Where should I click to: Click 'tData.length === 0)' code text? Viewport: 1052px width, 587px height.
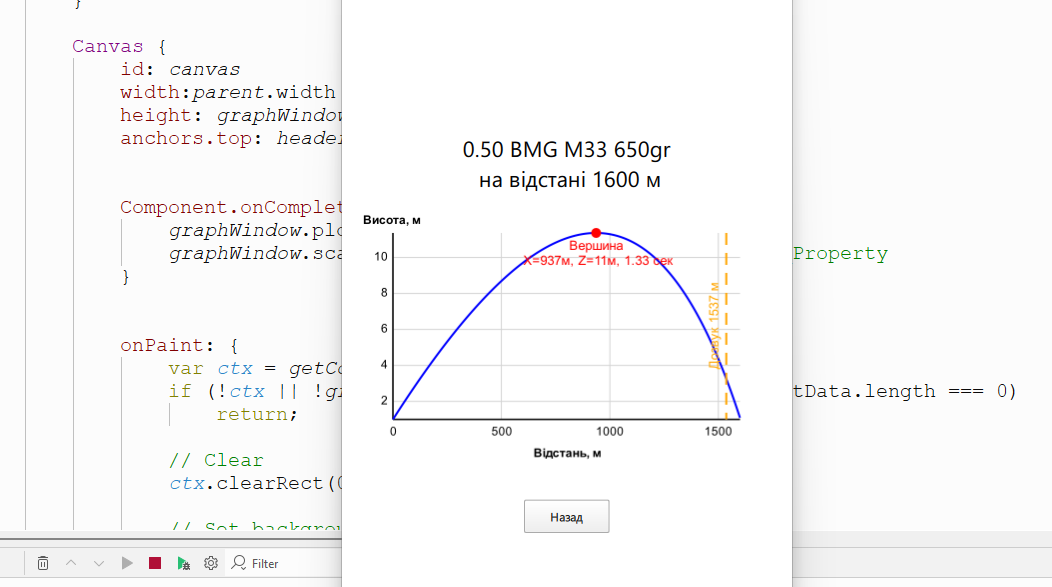[904, 391]
